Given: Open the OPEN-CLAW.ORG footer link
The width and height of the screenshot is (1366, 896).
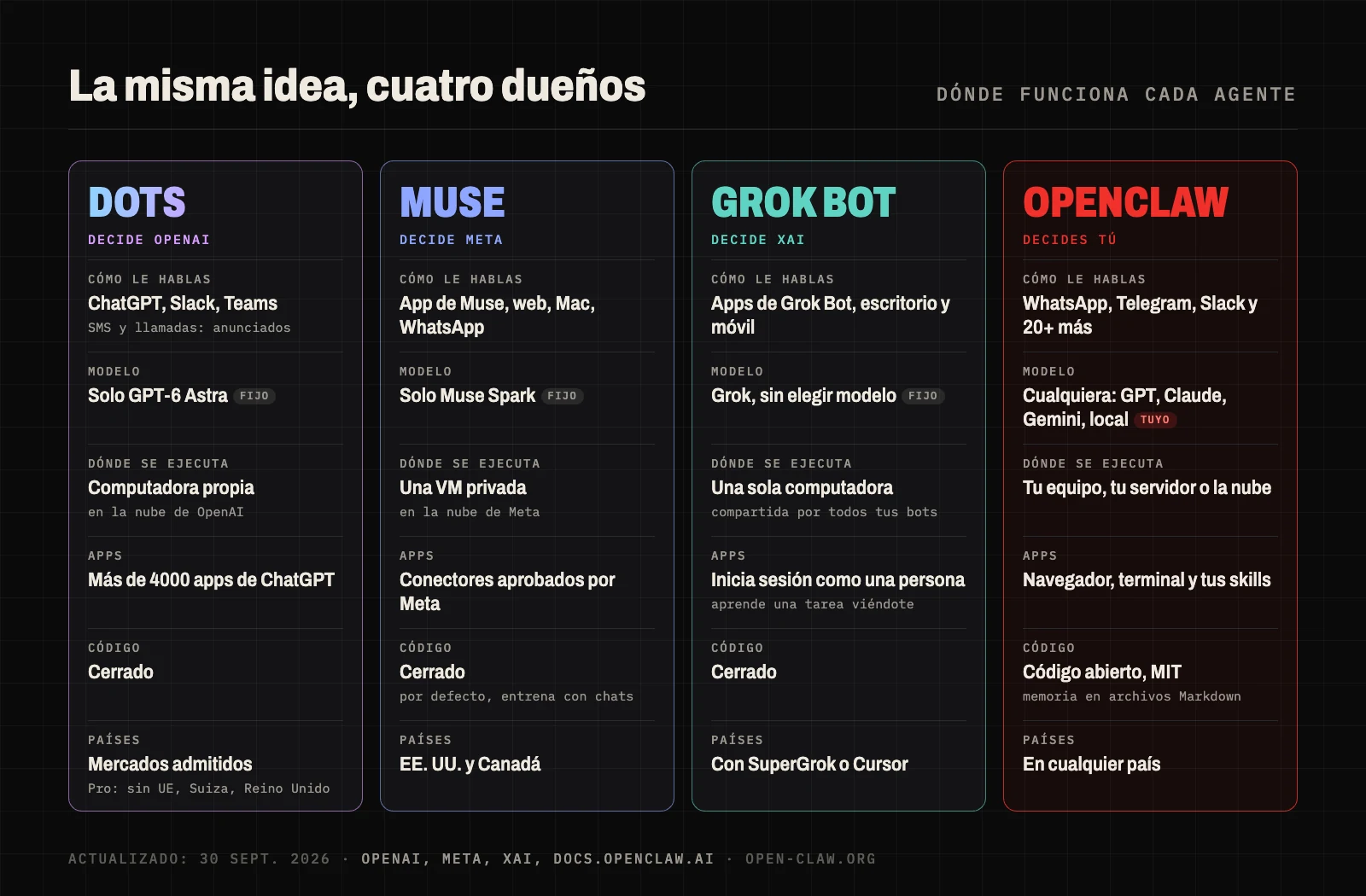Looking at the screenshot, I should [x=810, y=858].
